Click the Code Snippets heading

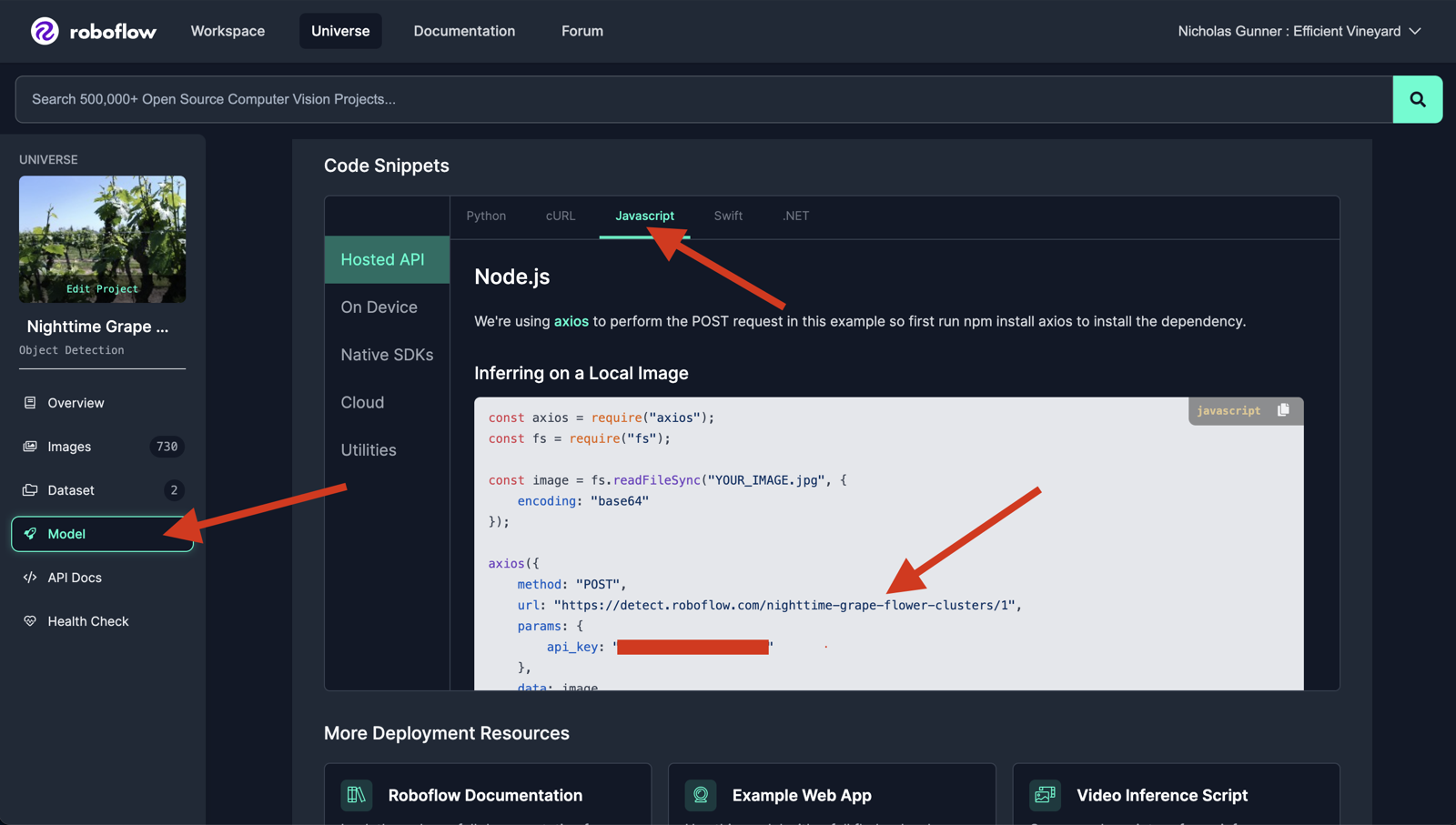[x=387, y=166]
